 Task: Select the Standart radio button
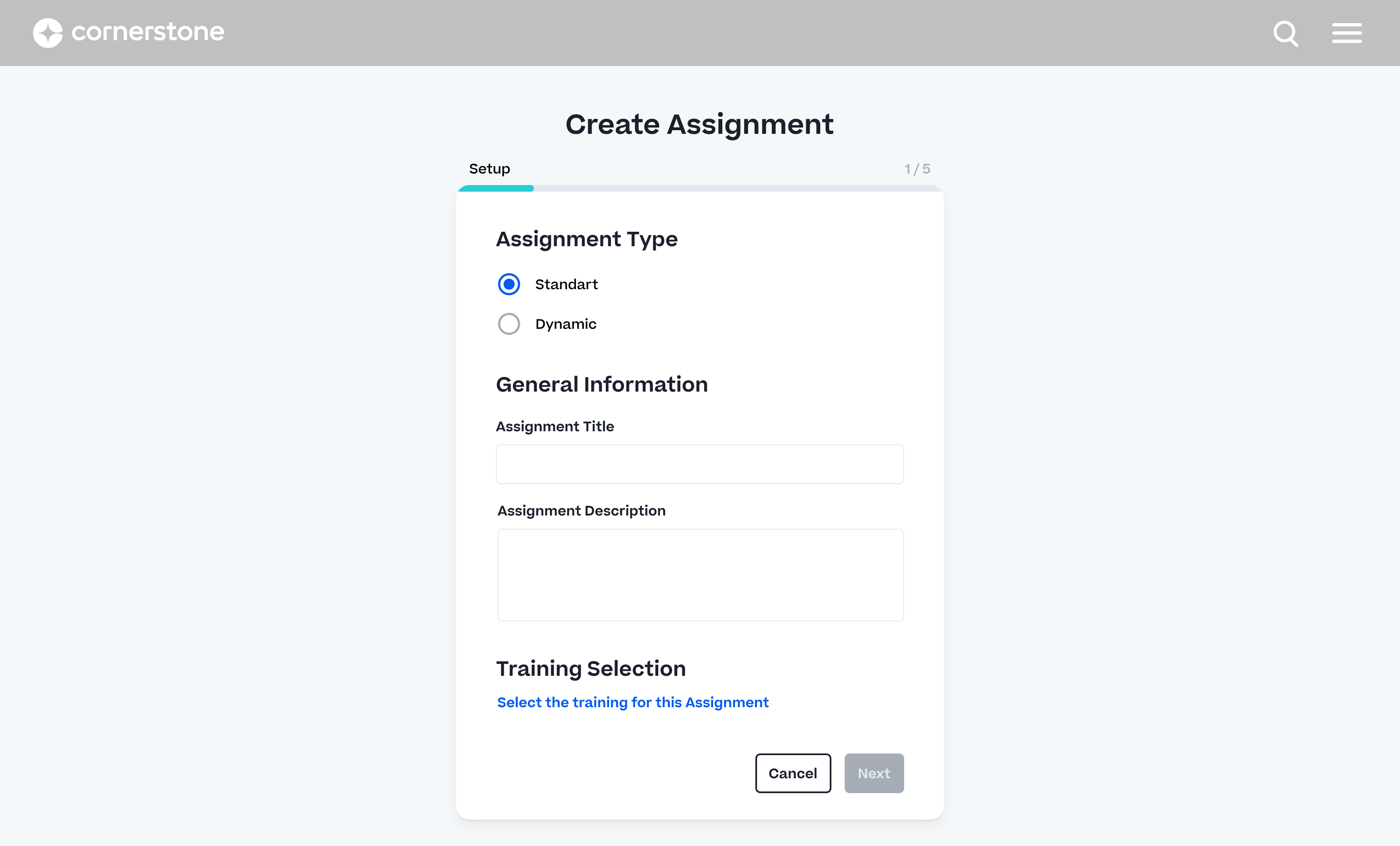point(509,284)
